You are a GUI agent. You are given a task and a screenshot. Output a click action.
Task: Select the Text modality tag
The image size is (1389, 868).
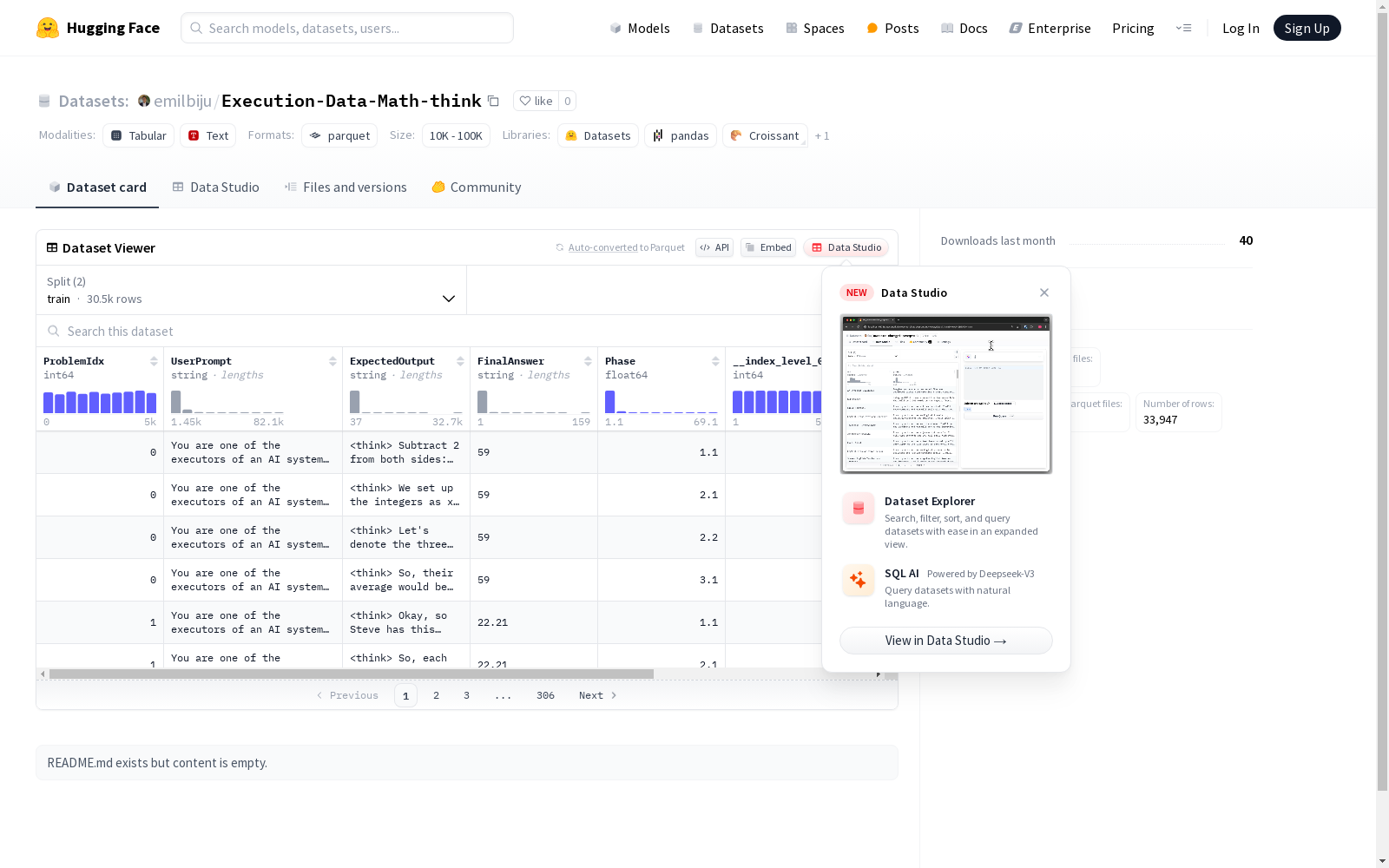pyautogui.click(x=208, y=135)
